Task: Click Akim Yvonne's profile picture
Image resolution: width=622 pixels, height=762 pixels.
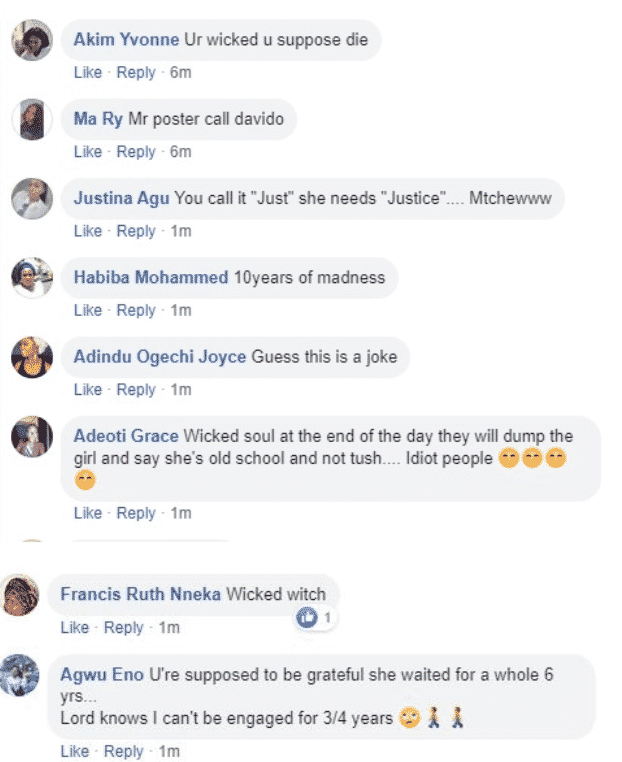Action: 31,41
